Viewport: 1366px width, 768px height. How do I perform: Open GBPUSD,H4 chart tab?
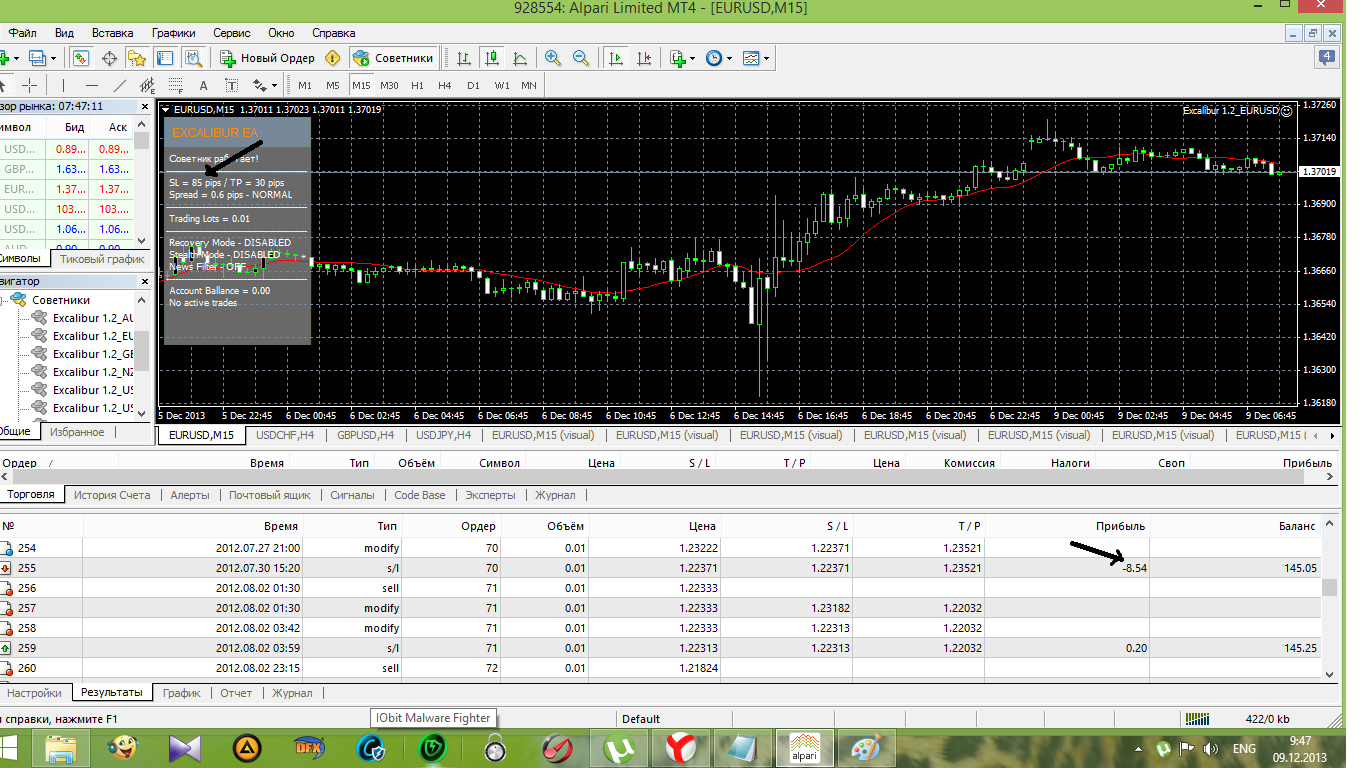366,435
